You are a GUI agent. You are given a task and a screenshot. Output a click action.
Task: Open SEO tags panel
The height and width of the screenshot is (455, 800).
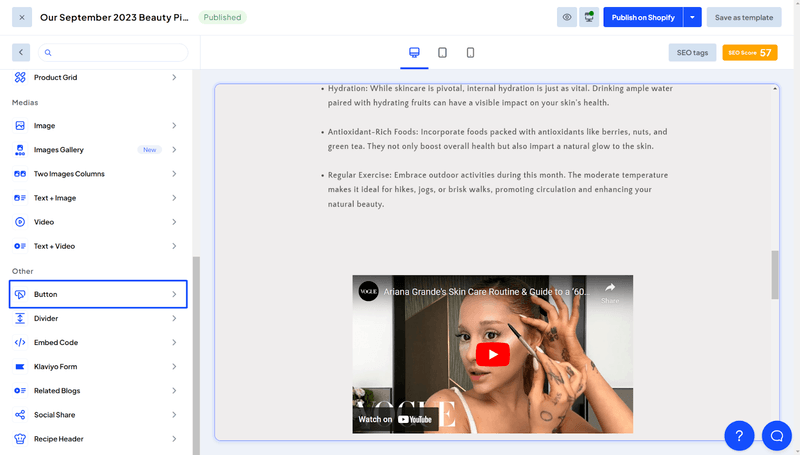[x=692, y=52]
